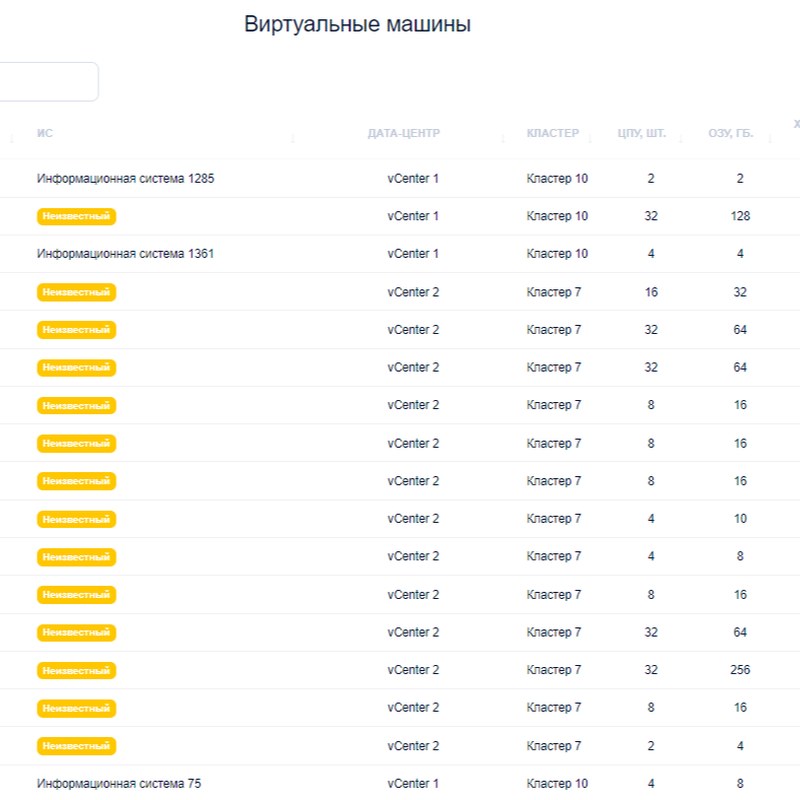Image resolution: width=800 pixels, height=800 pixels.
Task: Click 'vCenter 2' in the 16 CPU row
Action: tap(413, 292)
